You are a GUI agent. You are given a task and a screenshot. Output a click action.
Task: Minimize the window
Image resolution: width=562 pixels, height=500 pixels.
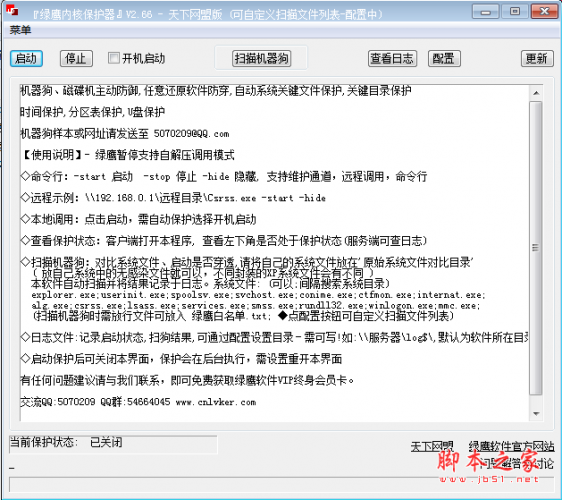click(486, 12)
